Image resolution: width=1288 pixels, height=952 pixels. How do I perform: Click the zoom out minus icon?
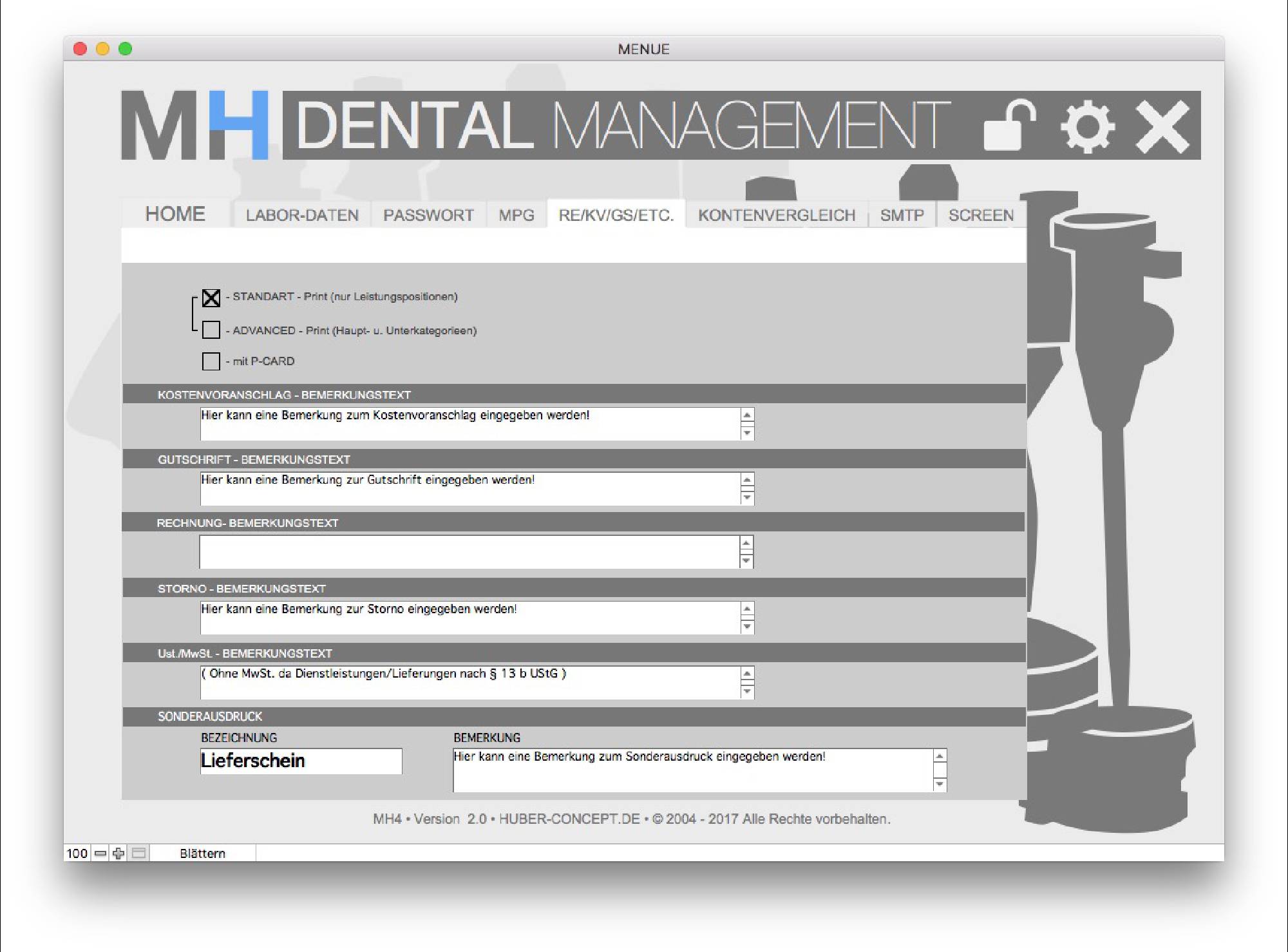[x=100, y=853]
